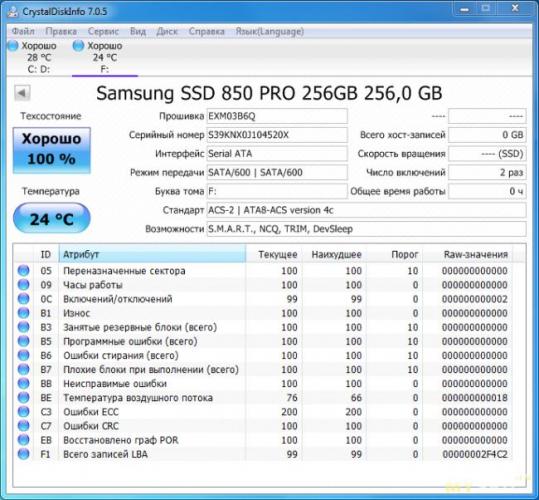Viewport: 539px width, 500px height.
Task: Click the 24 °C temperature button
Action: (52, 218)
